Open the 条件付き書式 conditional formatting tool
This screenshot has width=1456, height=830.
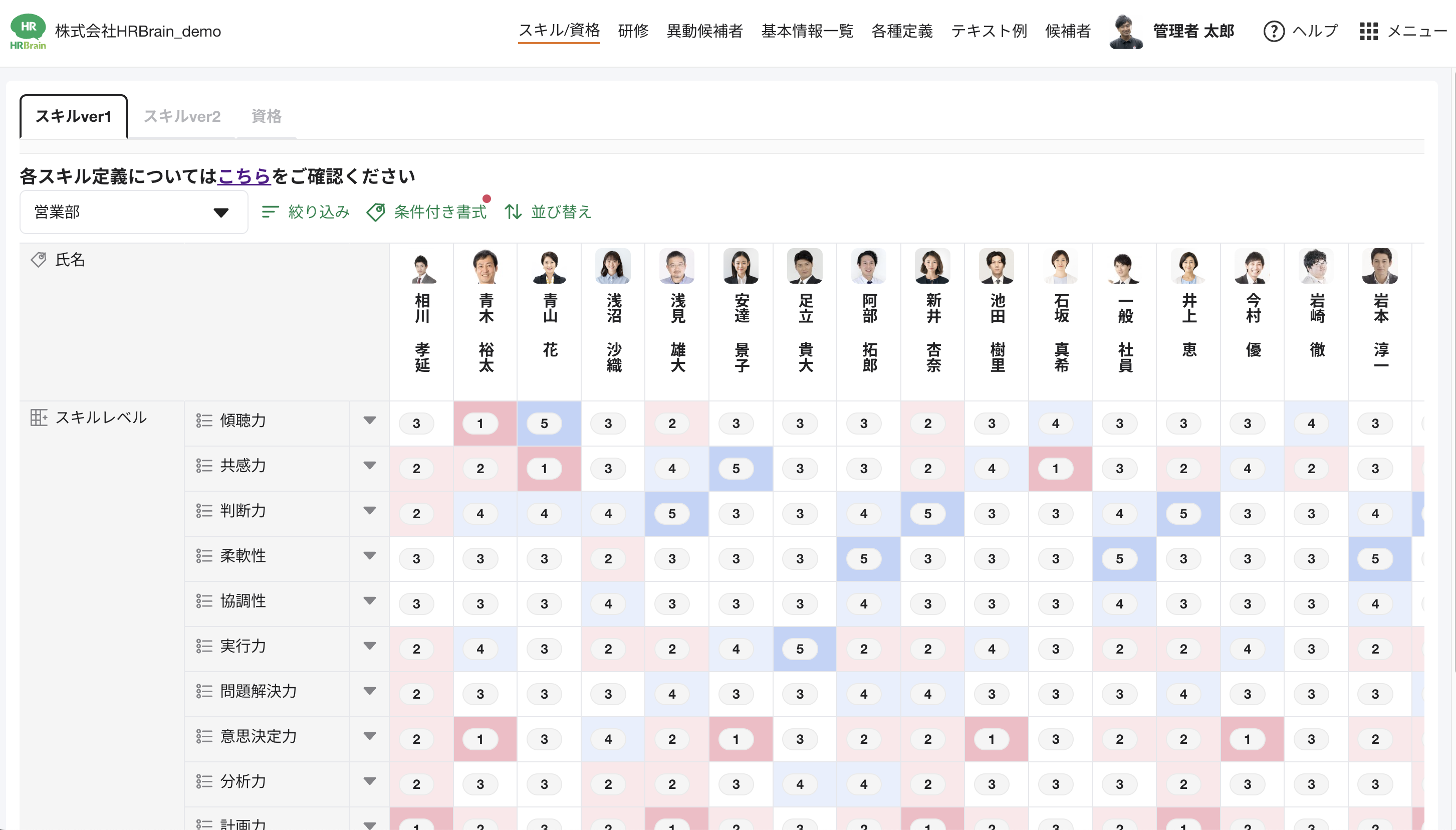427,212
